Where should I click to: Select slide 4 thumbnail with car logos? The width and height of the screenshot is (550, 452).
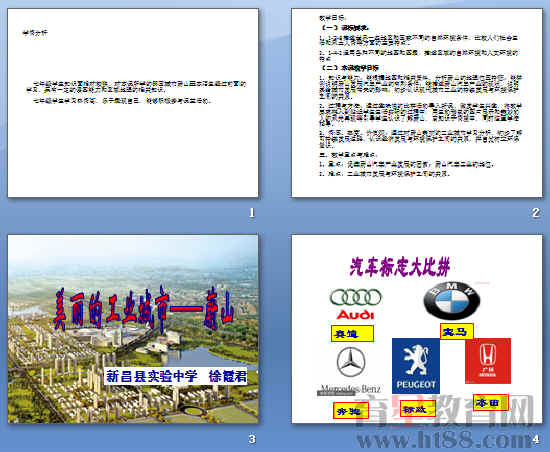click(417, 329)
